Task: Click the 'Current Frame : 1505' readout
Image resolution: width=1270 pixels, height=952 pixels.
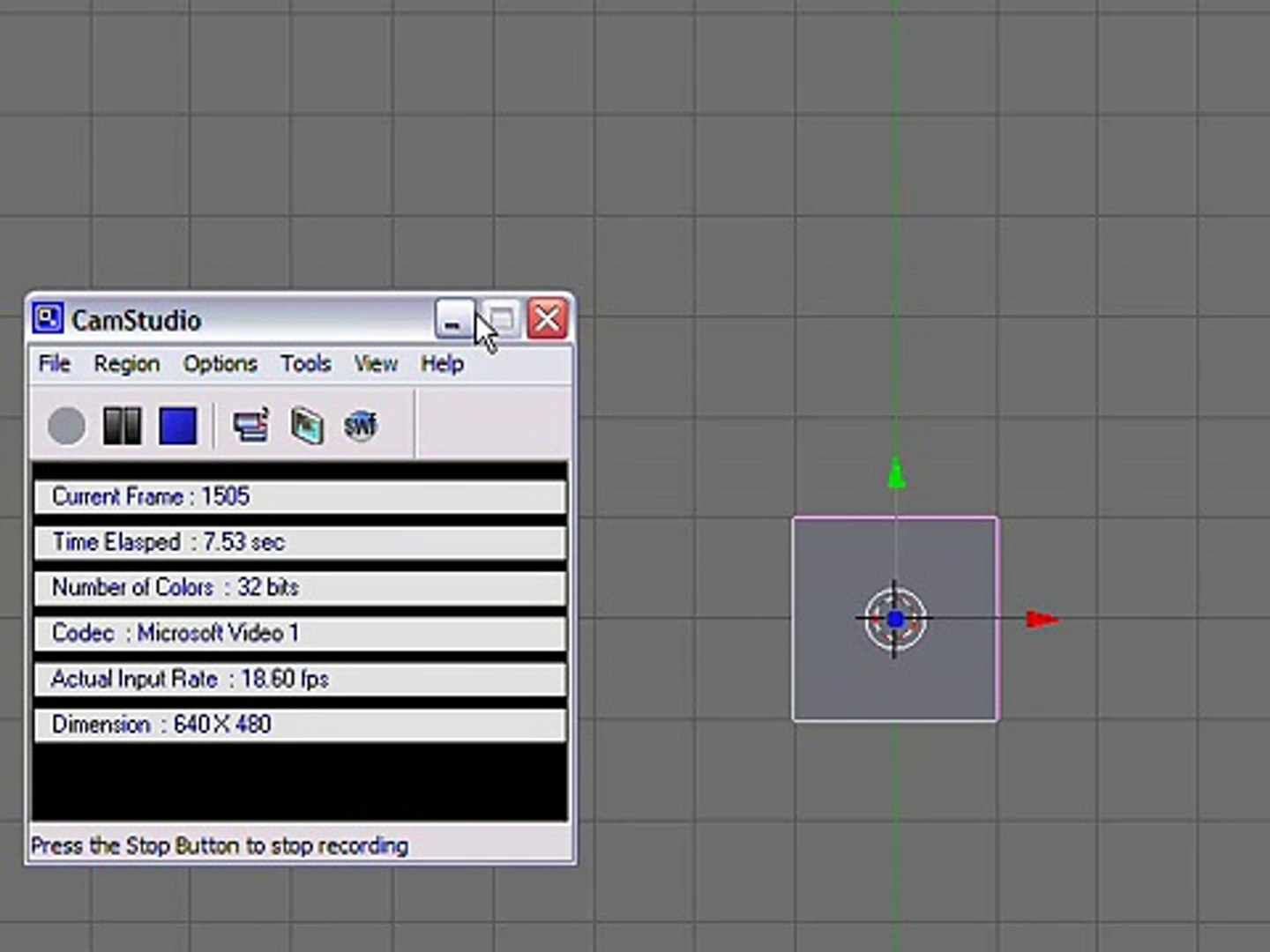Action: tap(300, 496)
